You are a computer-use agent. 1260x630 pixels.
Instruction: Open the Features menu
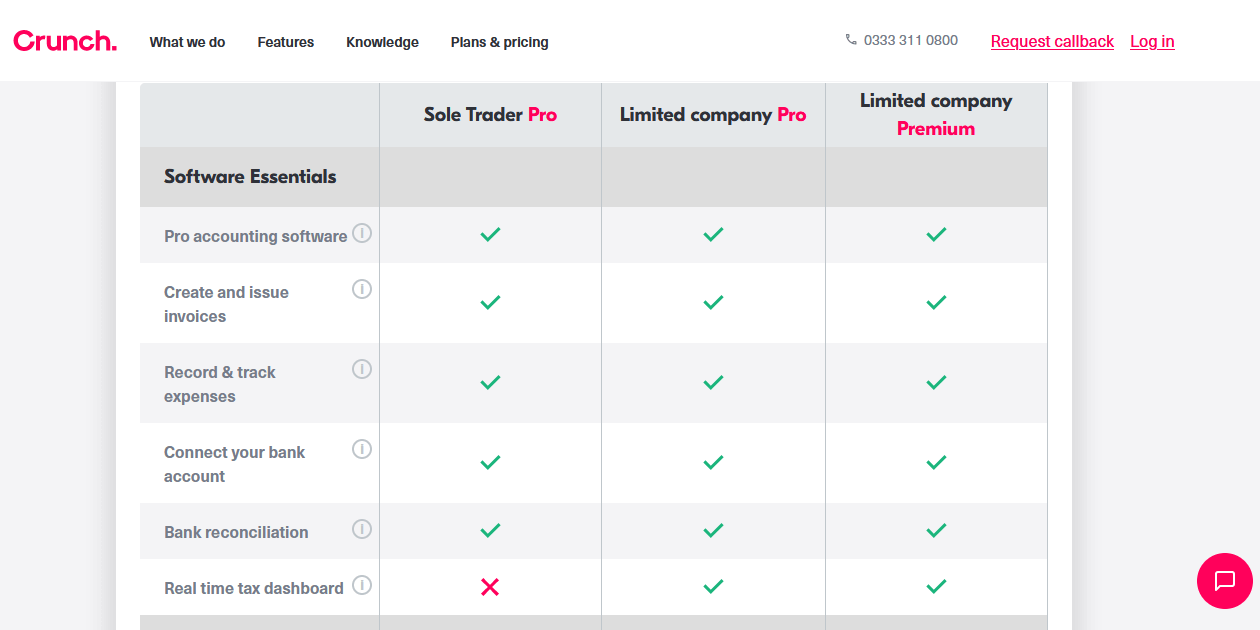click(x=285, y=42)
